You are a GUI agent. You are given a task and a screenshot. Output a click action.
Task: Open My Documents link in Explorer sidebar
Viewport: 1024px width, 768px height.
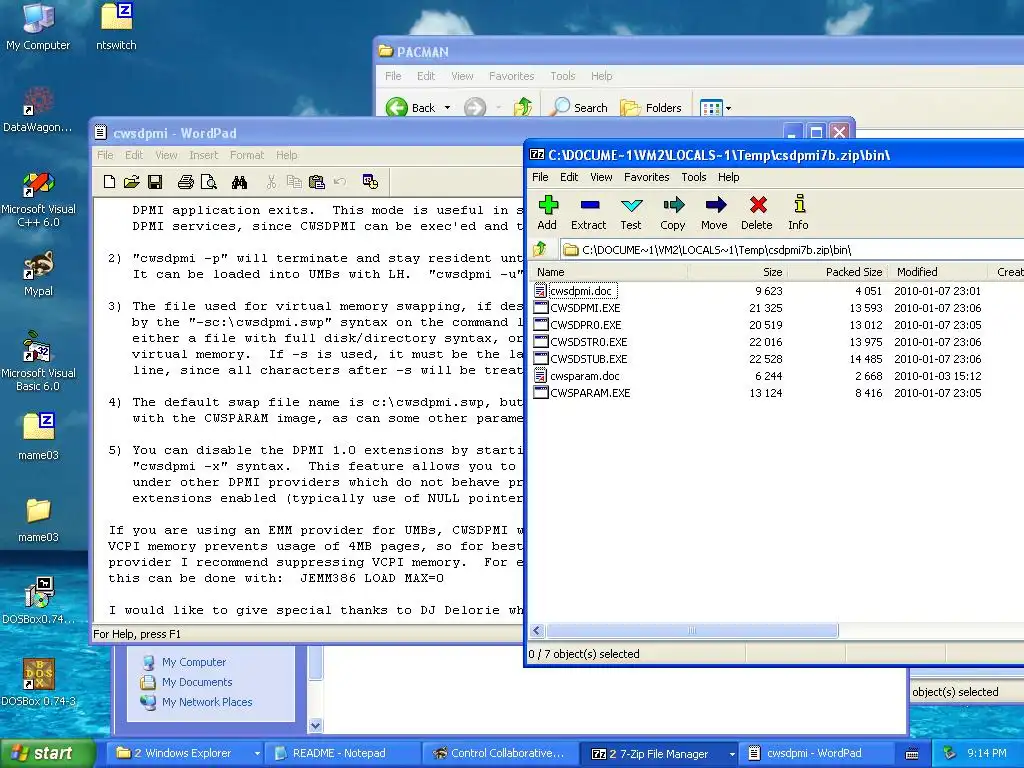pyautogui.click(x=197, y=682)
